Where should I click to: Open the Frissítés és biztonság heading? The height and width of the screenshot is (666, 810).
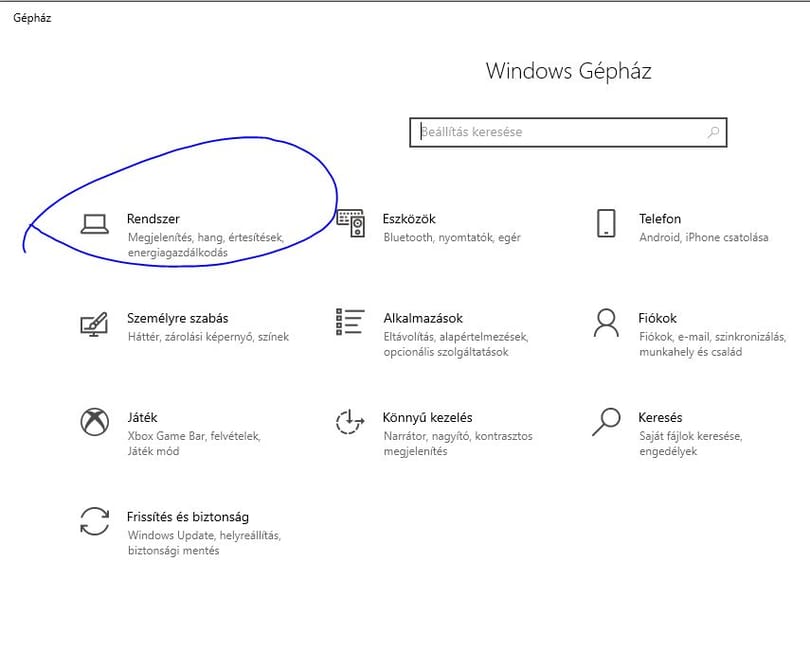[x=188, y=517]
